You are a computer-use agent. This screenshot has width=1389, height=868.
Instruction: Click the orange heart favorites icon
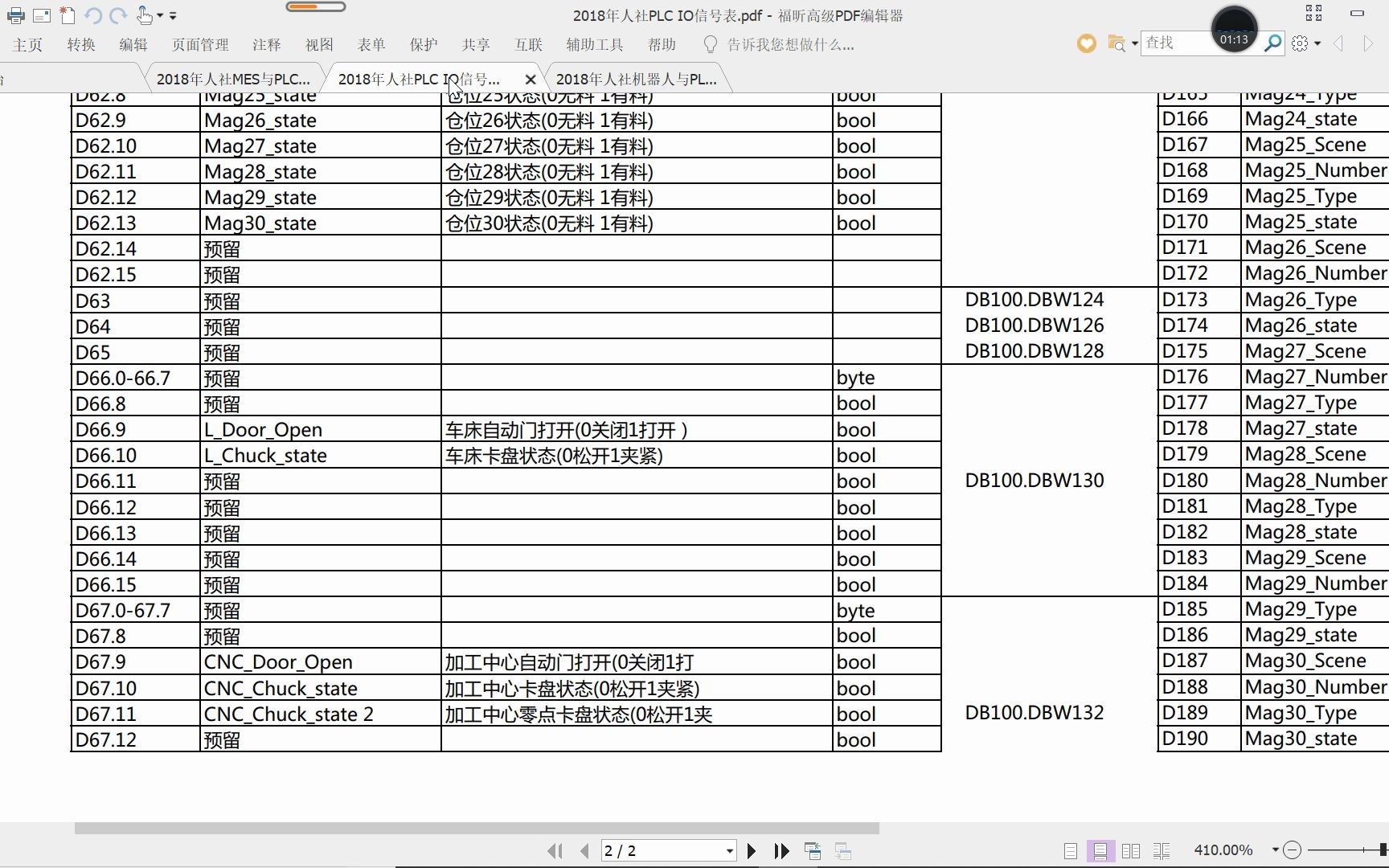coord(1086,43)
